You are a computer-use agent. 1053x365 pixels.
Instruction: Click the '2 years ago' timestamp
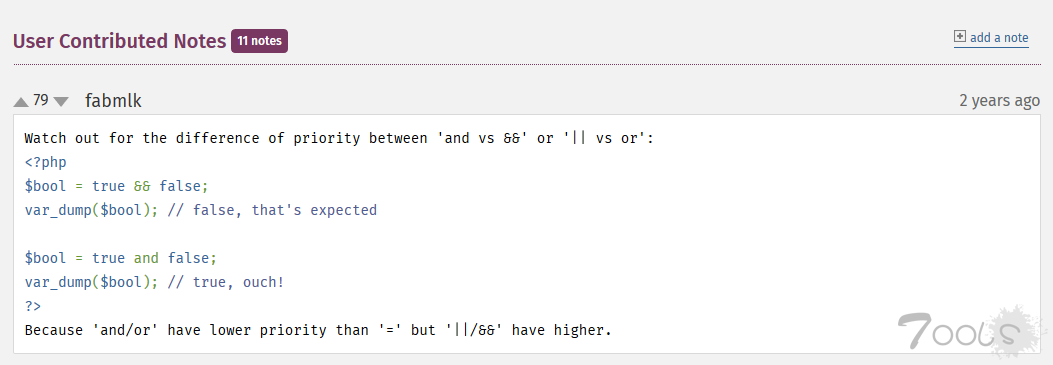pyautogui.click(x=999, y=101)
